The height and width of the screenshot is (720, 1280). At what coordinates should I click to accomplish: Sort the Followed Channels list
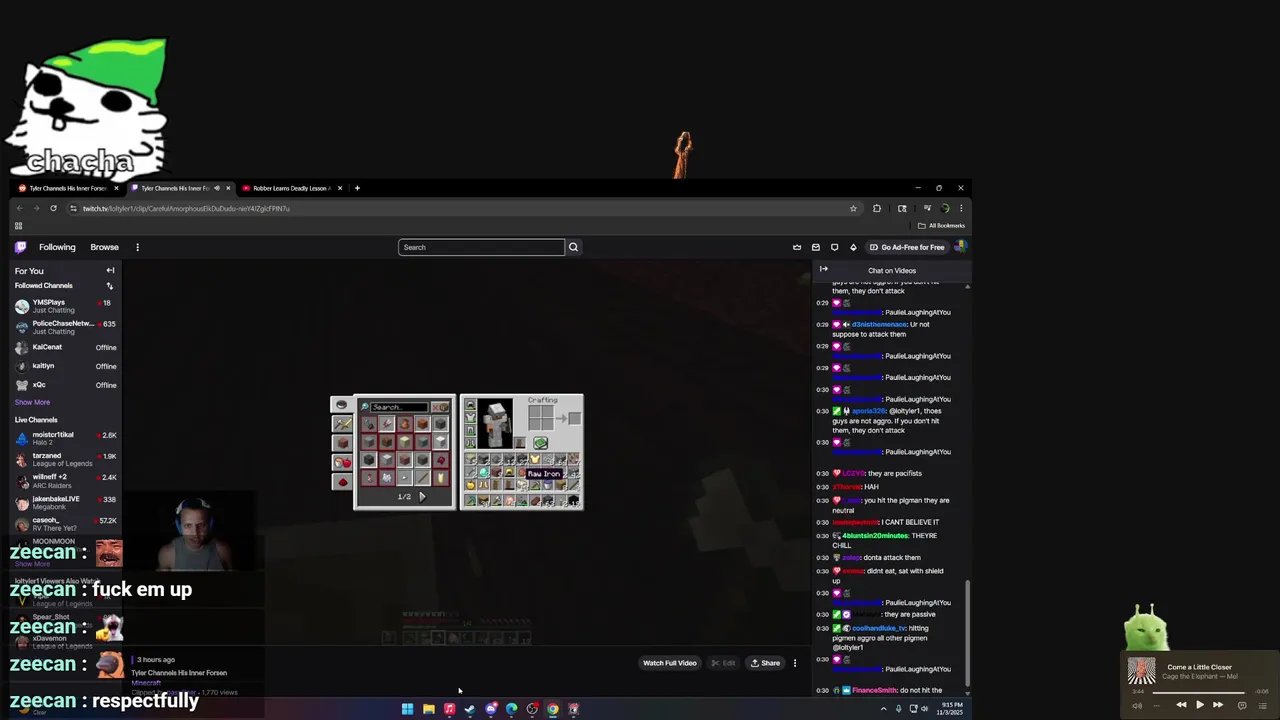pyautogui.click(x=110, y=286)
